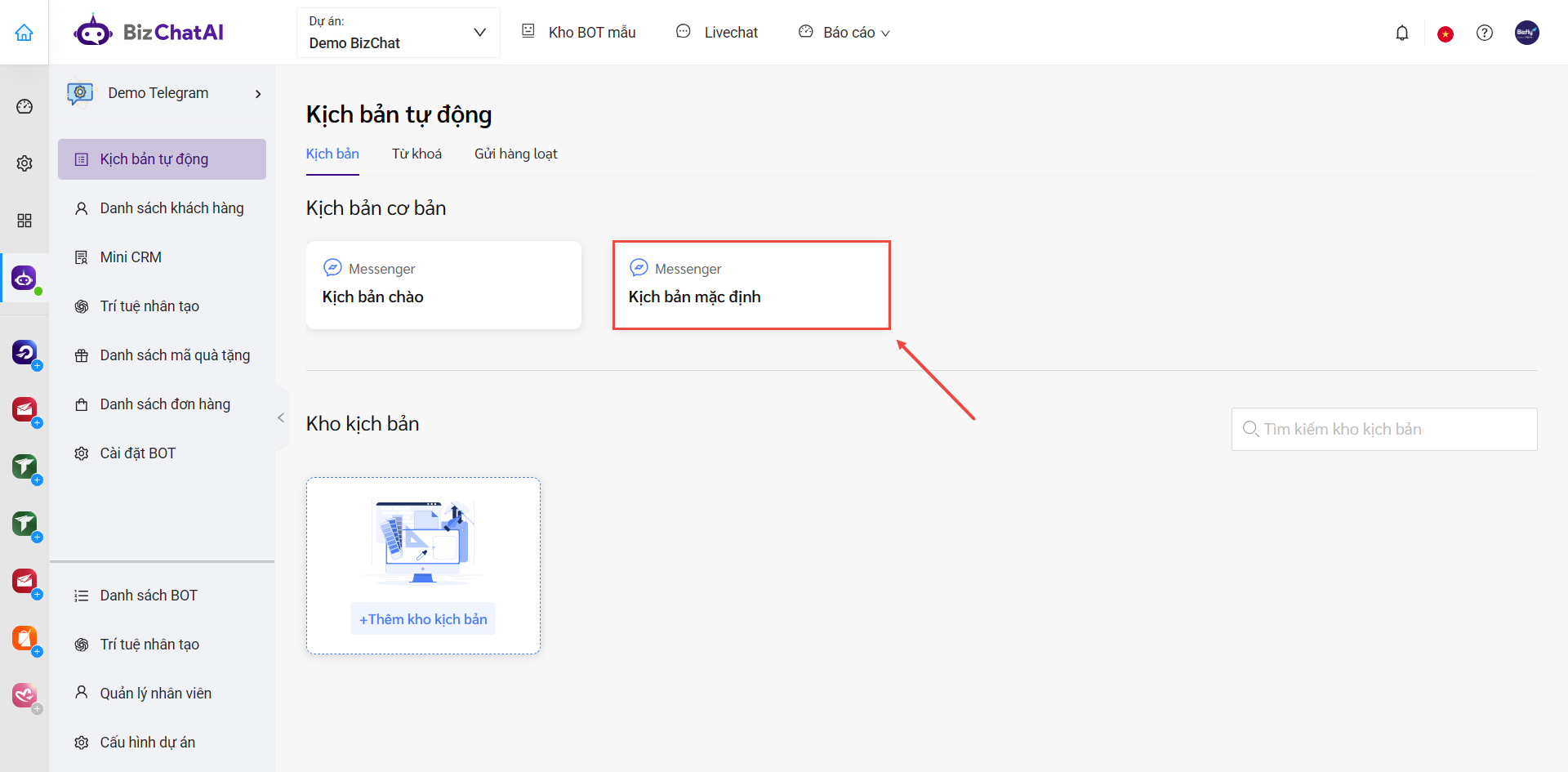Image resolution: width=1568 pixels, height=772 pixels.
Task: Go to the home page icon
Action: click(24, 33)
